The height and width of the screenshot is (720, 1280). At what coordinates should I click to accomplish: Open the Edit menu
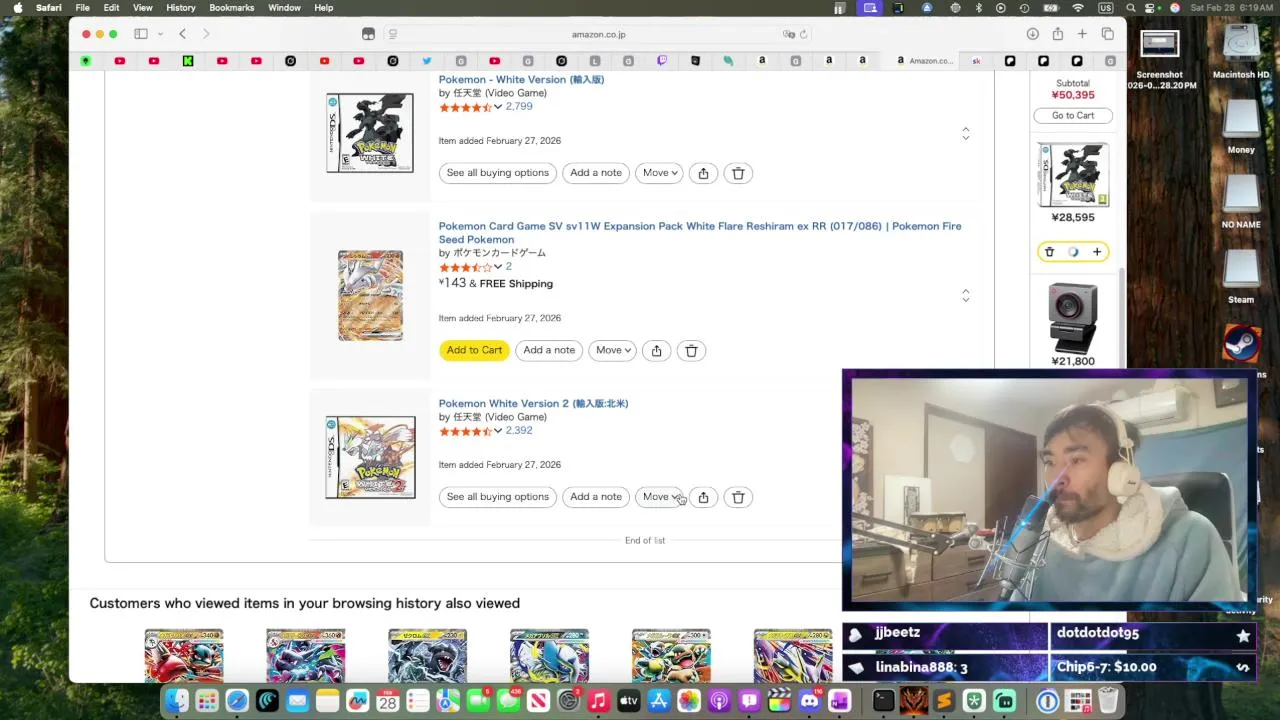click(x=112, y=8)
